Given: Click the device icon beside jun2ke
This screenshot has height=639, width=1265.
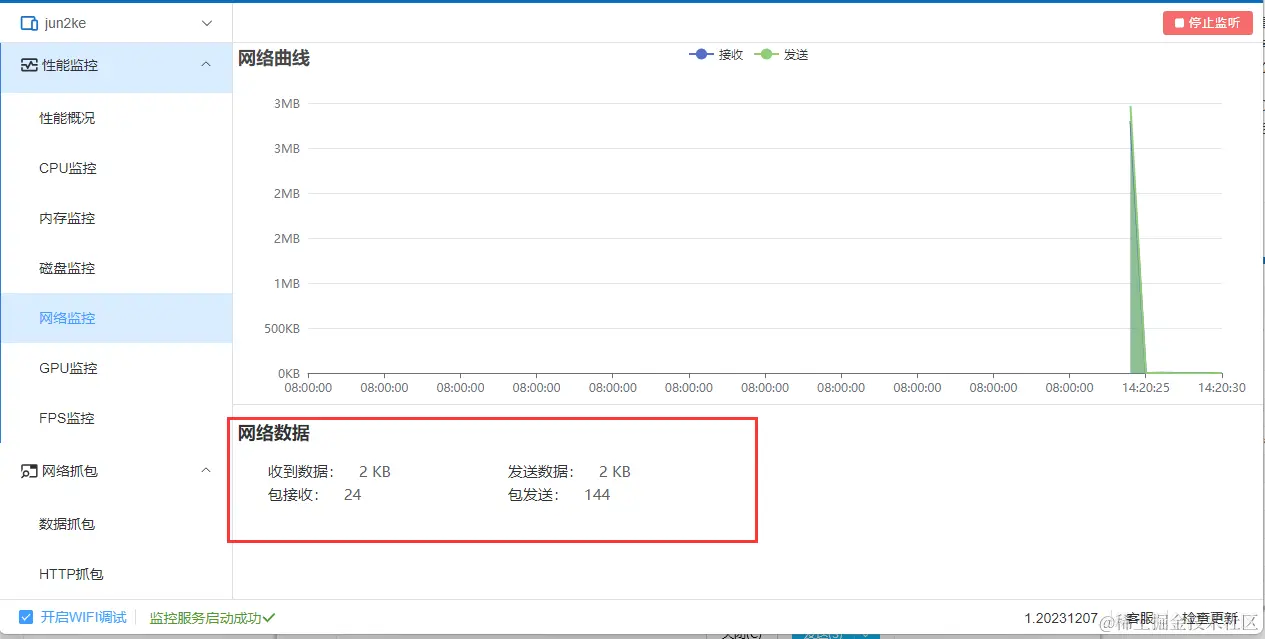Looking at the screenshot, I should [x=29, y=23].
